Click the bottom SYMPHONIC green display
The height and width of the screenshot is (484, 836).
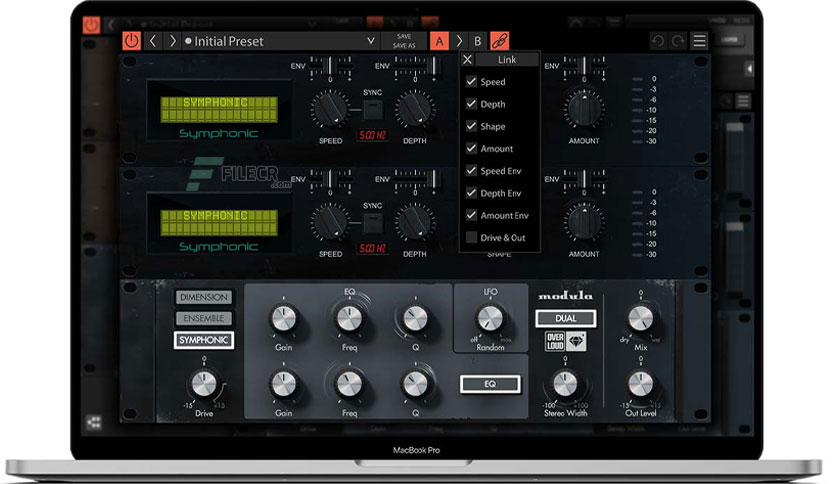click(219, 222)
